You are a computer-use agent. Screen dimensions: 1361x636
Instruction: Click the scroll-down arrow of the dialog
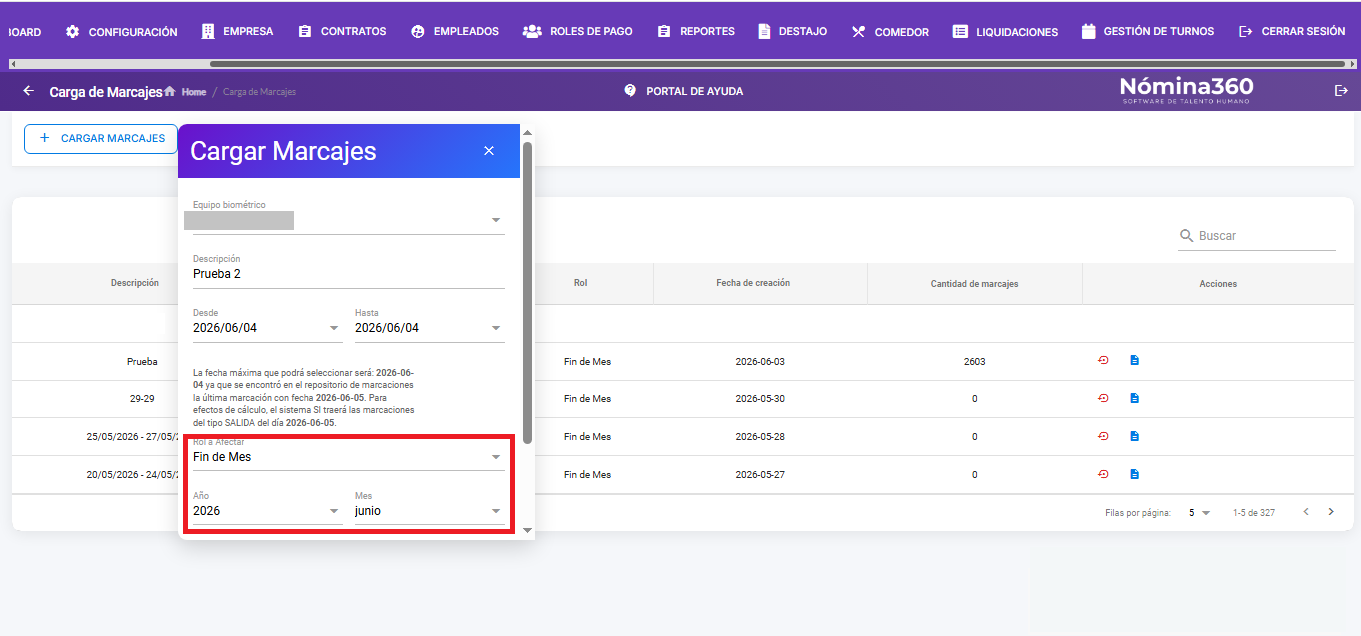tap(527, 531)
